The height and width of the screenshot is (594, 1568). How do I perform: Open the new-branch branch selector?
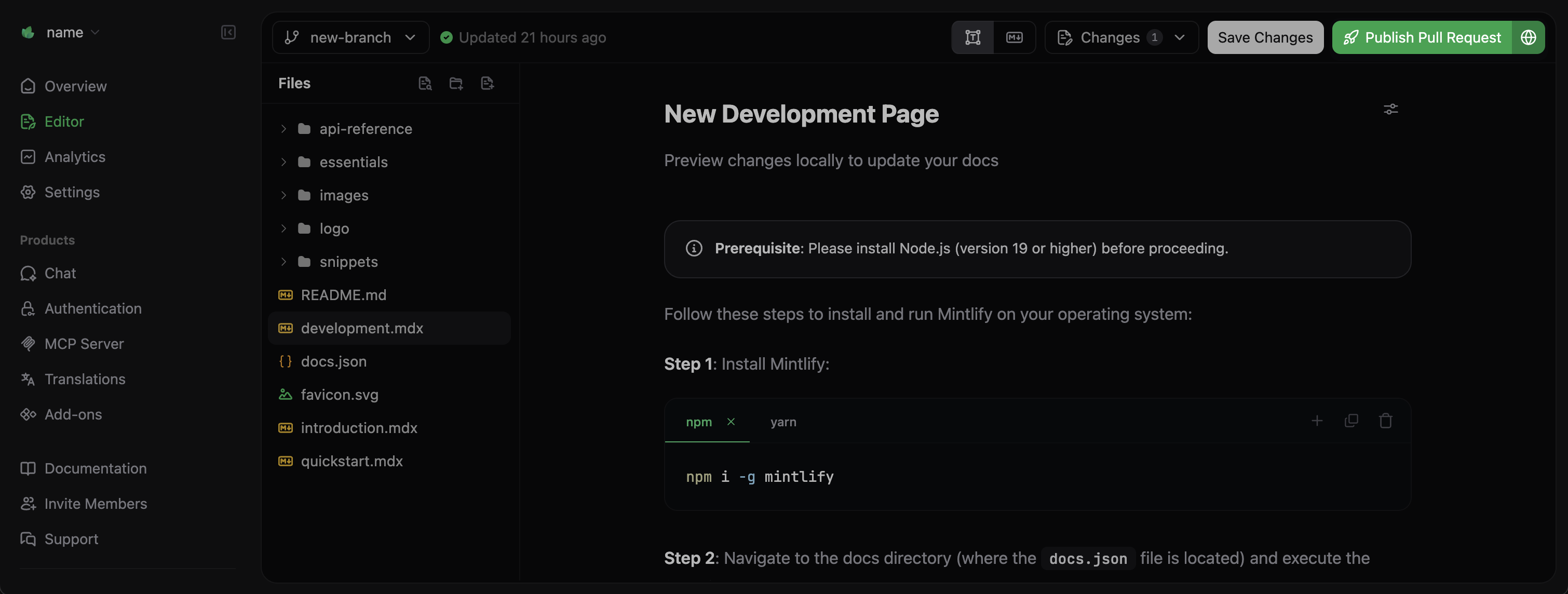(x=350, y=37)
